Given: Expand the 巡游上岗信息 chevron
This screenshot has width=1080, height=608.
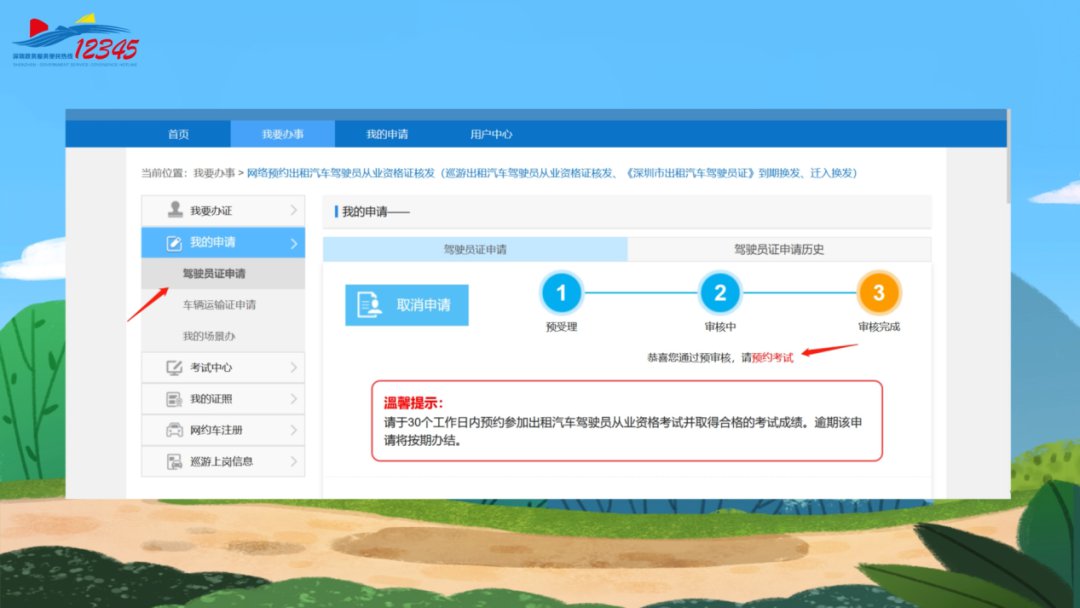Looking at the screenshot, I should pos(294,461).
